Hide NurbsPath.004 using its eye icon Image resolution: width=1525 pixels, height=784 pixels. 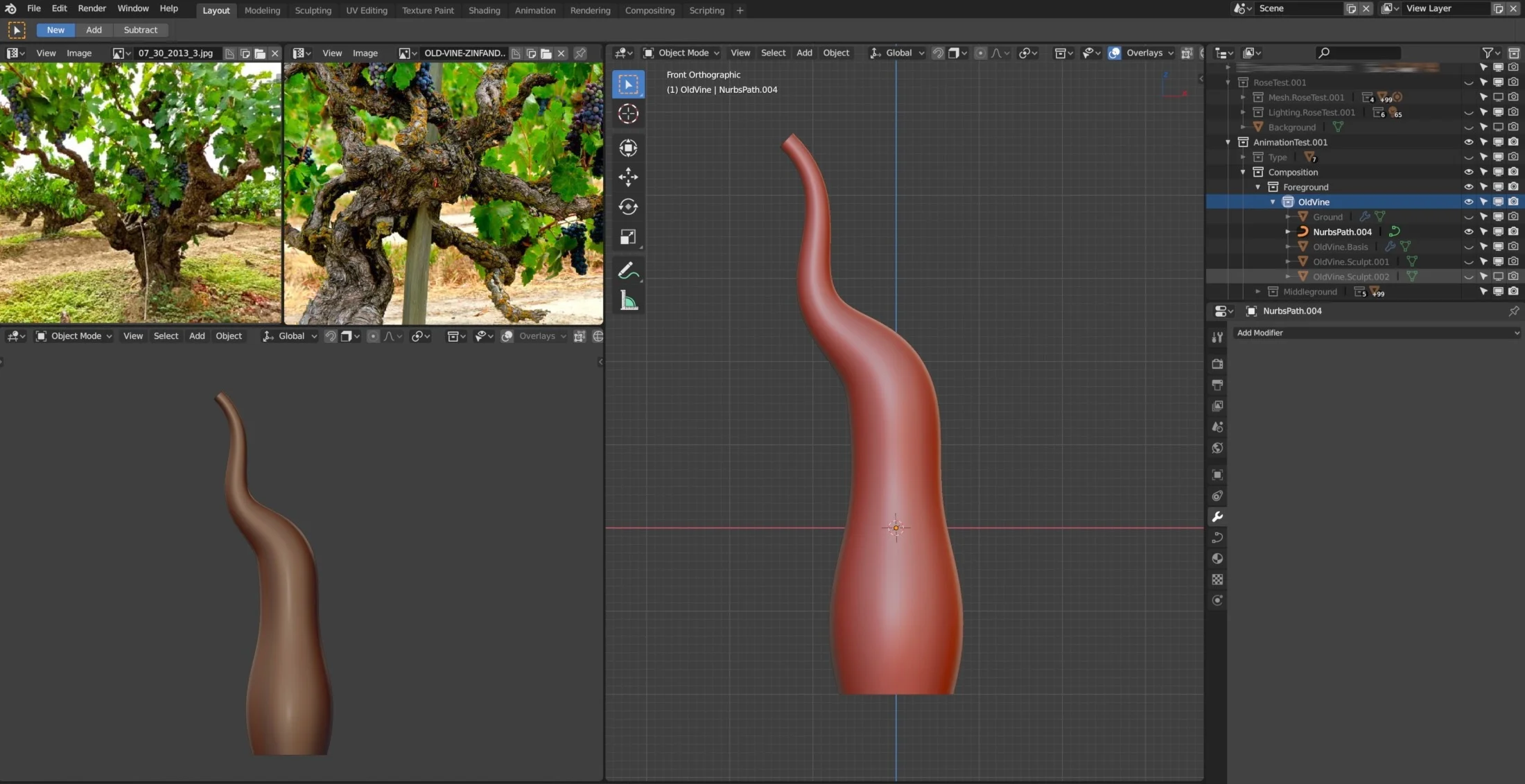pos(1468,232)
